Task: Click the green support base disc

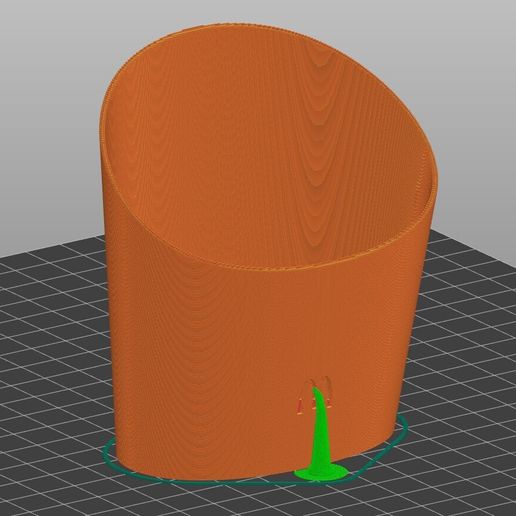Action: (x=321, y=472)
